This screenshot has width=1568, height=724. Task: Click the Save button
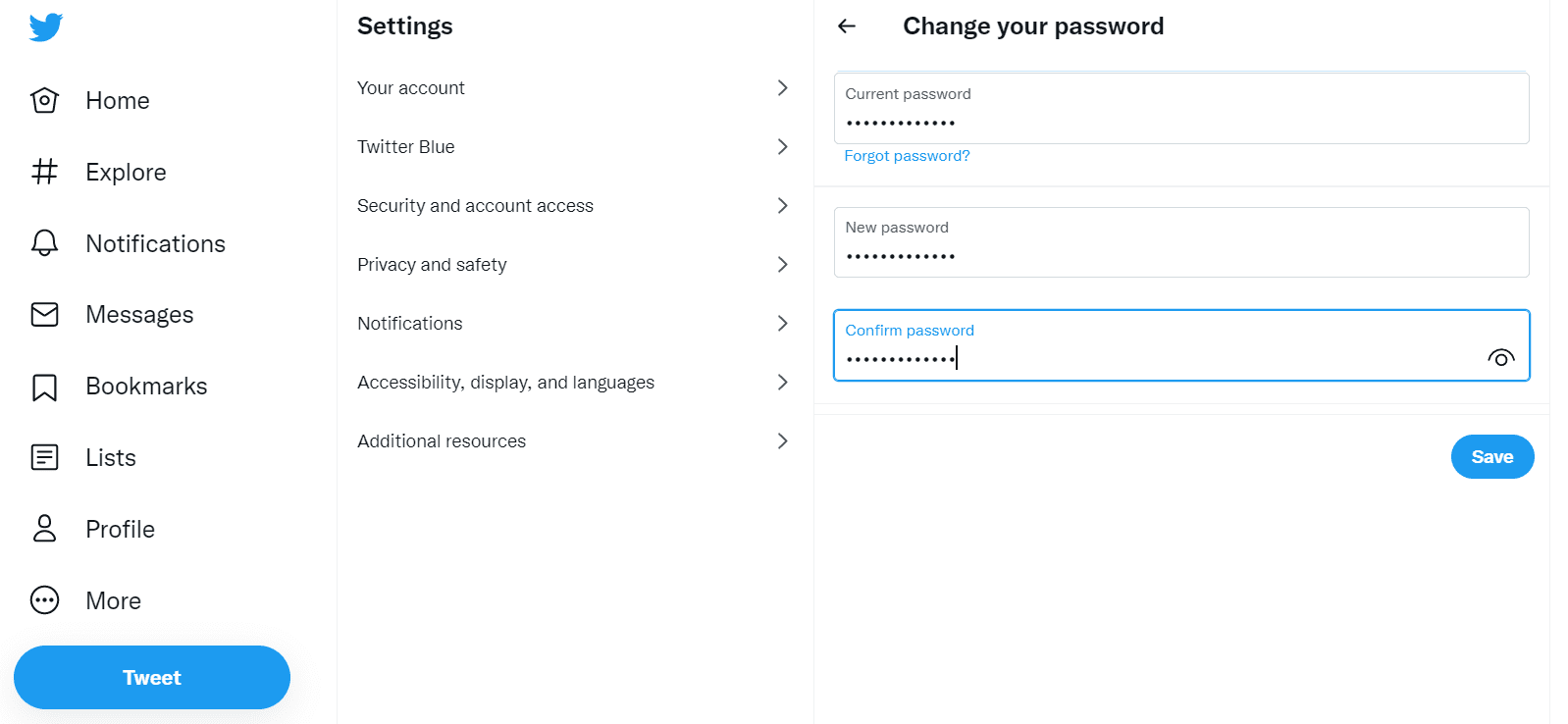pos(1492,456)
